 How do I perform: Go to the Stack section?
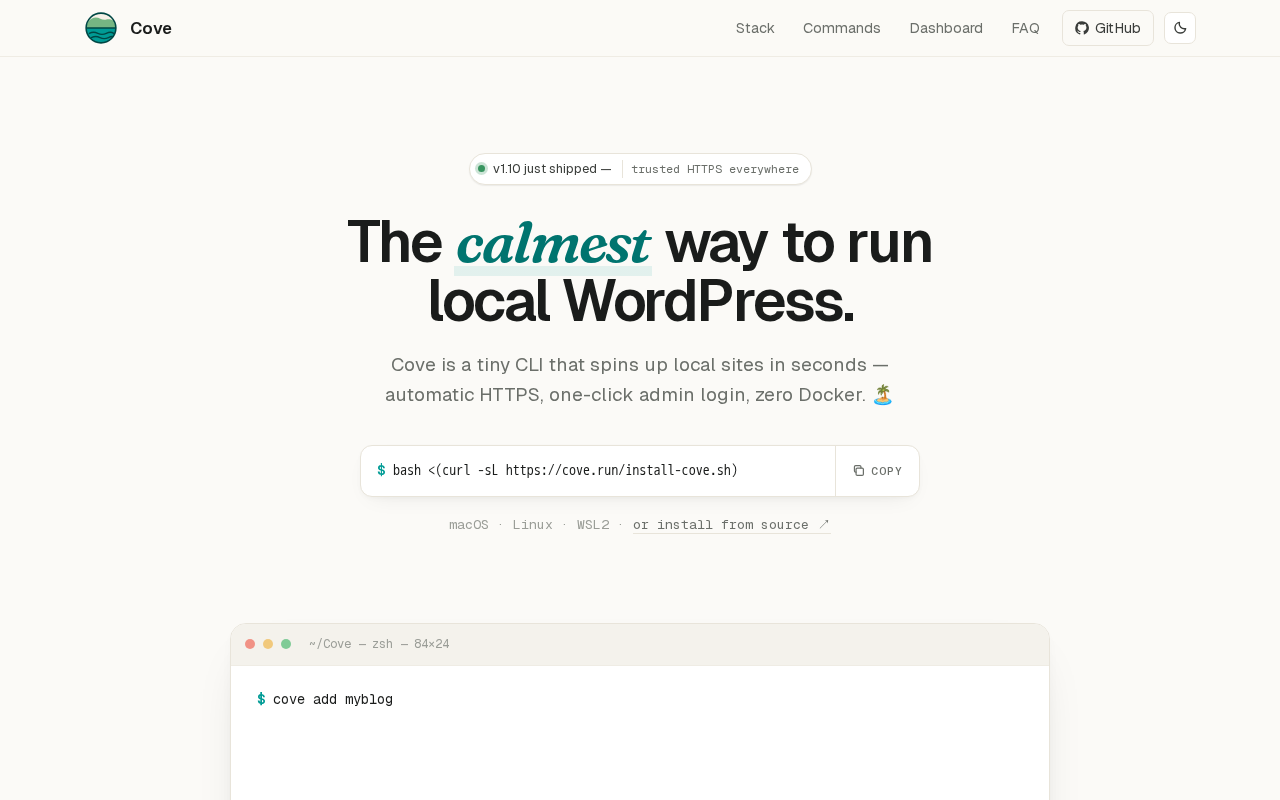click(x=755, y=28)
